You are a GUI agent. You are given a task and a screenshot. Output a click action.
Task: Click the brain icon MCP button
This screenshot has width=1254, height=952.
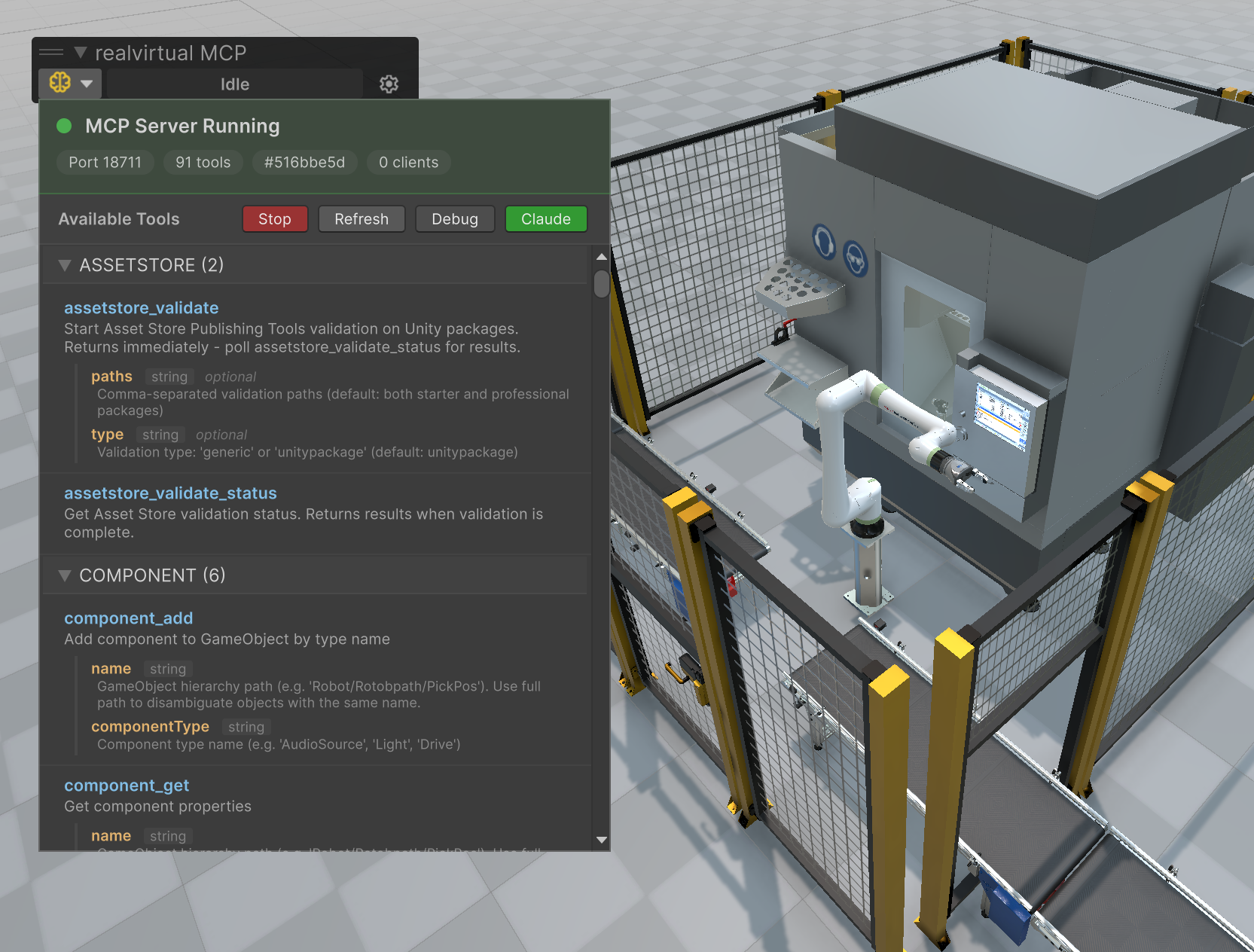(60, 83)
